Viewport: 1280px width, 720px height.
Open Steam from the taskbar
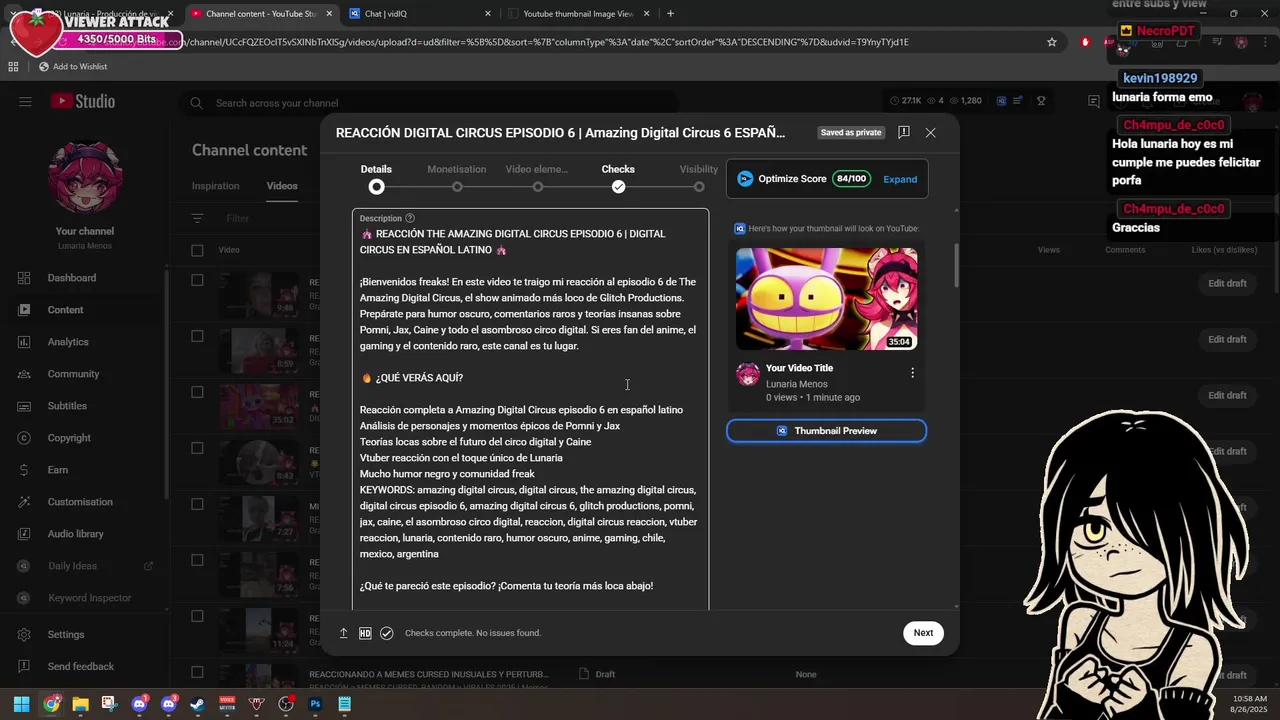point(198,704)
